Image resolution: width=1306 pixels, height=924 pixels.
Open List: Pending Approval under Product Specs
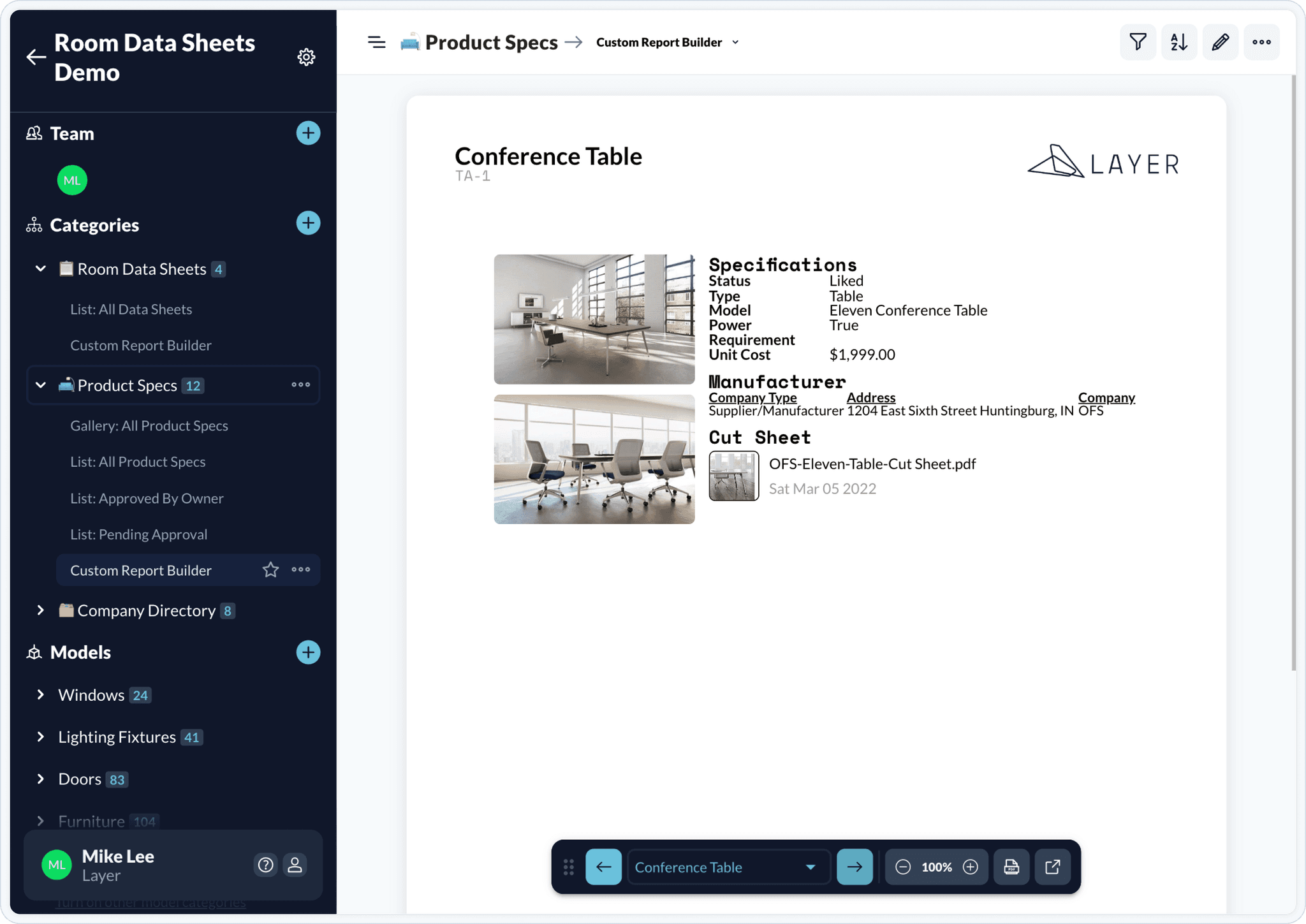[x=138, y=534]
